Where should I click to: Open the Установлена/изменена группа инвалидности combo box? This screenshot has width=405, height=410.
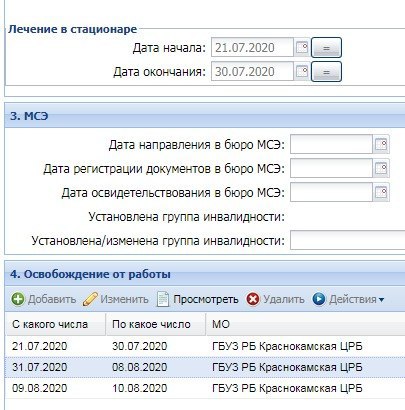(347, 240)
